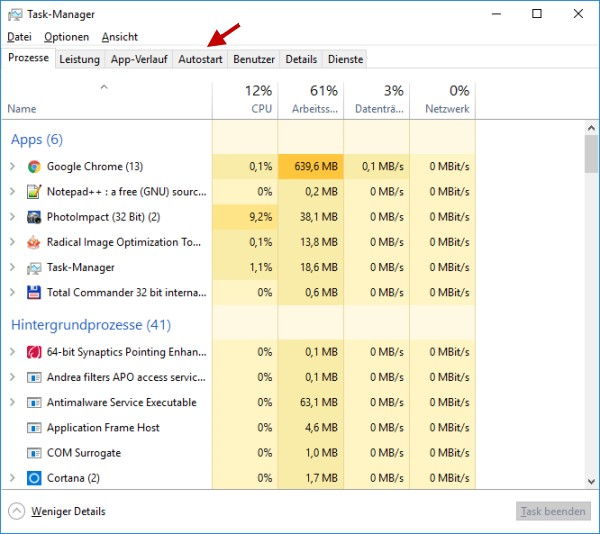Expand the Total Commander 32 bit entry
Image resolution: width=600 pixels, height=534 pixels.
[x=12, y=292]
